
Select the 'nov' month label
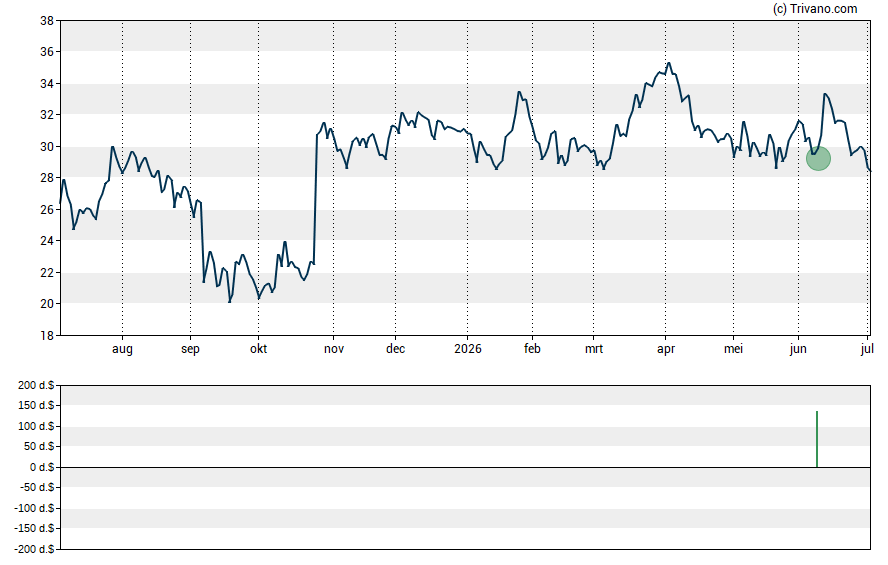(334, 349)
